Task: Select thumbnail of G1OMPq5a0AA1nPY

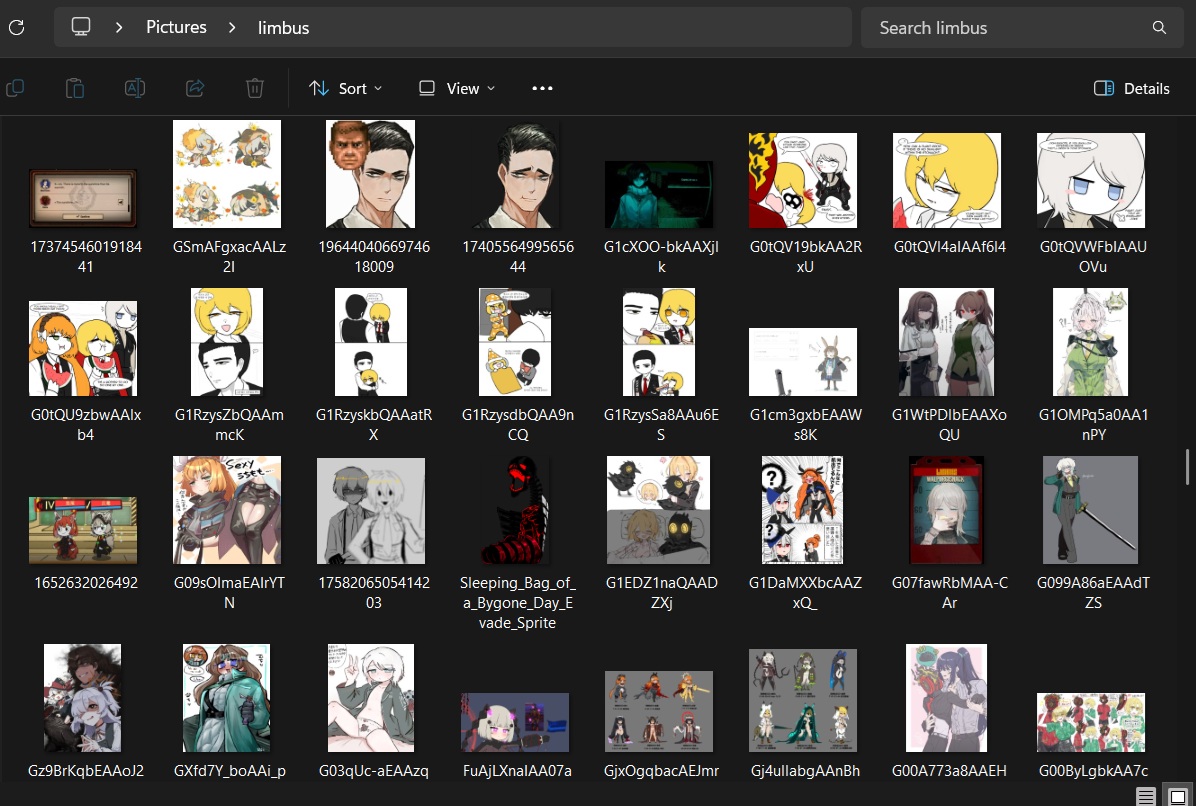Action: tap(1091, 342)
